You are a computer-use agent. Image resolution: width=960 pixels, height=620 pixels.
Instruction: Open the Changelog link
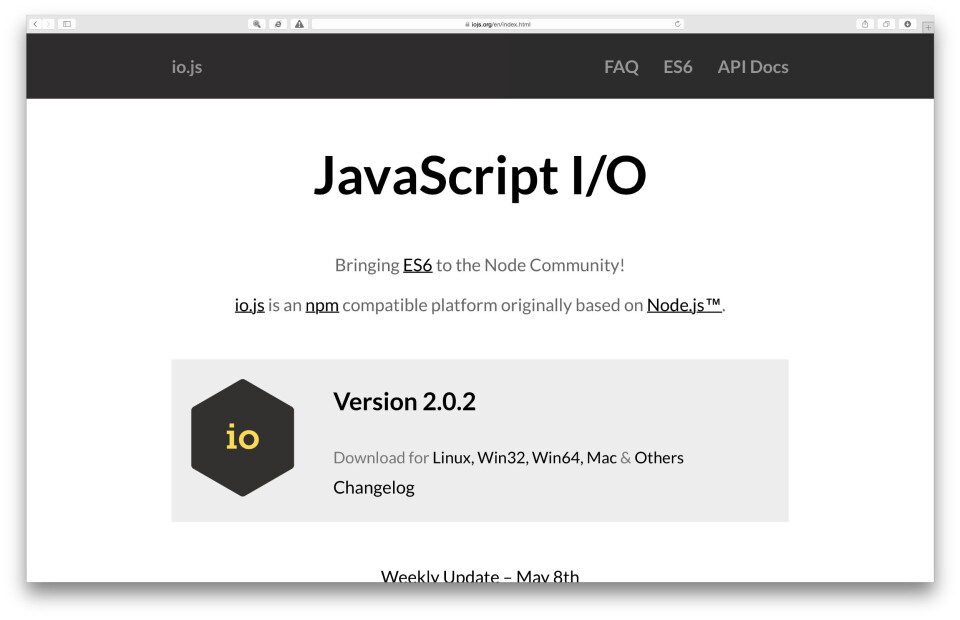pos(373,488)
